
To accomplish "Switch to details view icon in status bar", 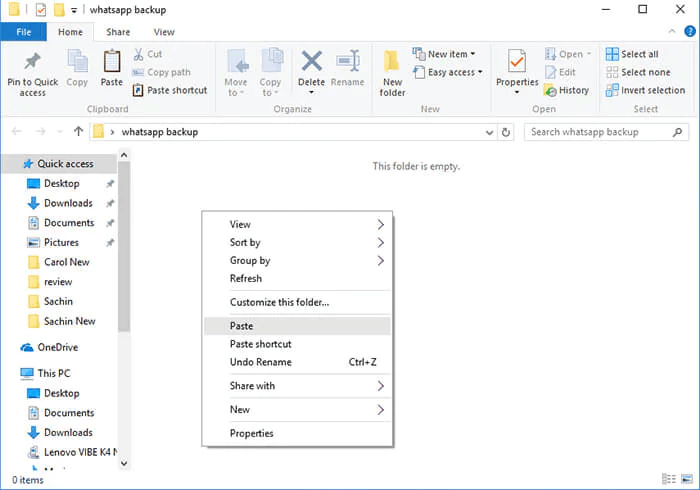I will (668, 479).
